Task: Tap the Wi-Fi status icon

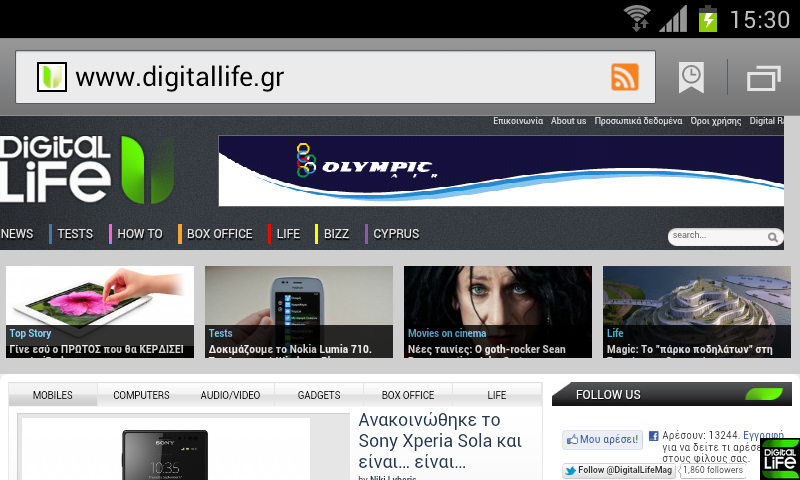Action: (638, 18)
